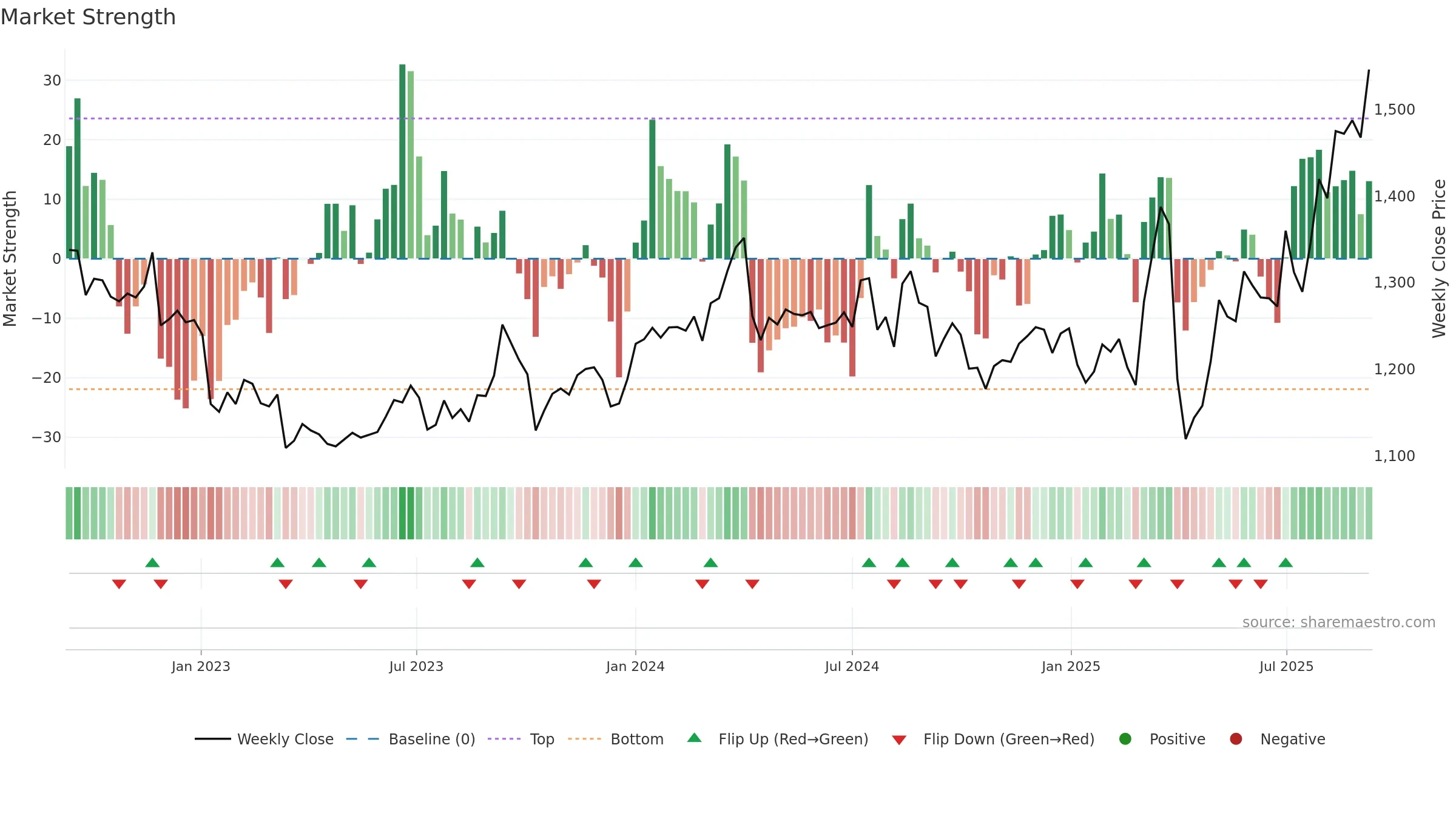Click left axis tick label '0'

[56, 259]
